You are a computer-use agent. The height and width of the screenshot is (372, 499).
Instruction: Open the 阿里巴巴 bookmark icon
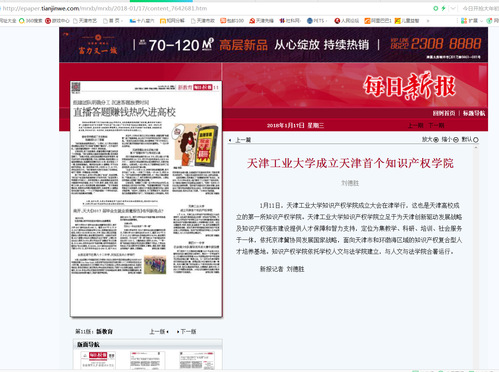point(367,21)
